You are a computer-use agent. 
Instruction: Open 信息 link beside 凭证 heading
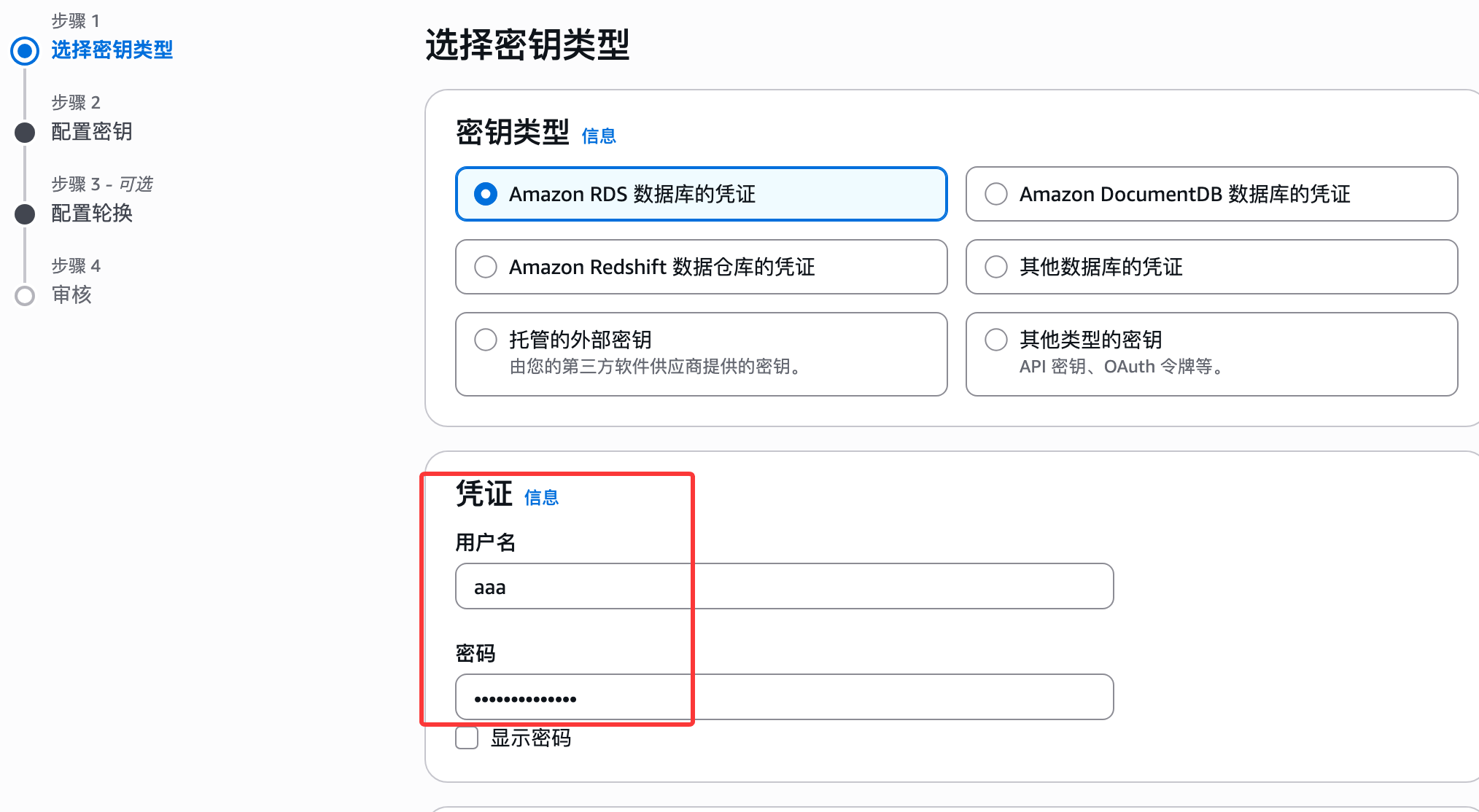[541, 498]
